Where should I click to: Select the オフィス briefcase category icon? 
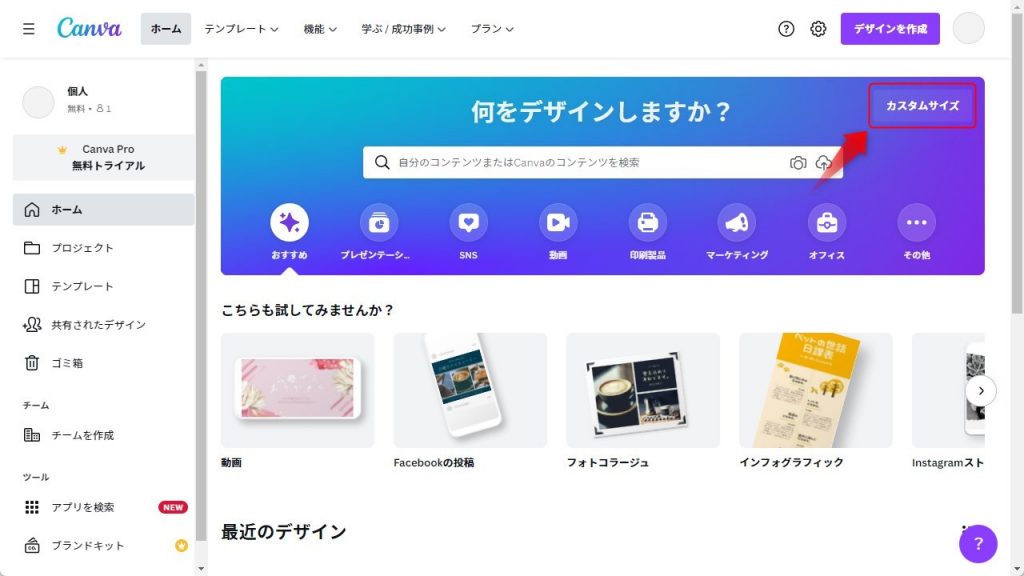(x=827, y=223)
